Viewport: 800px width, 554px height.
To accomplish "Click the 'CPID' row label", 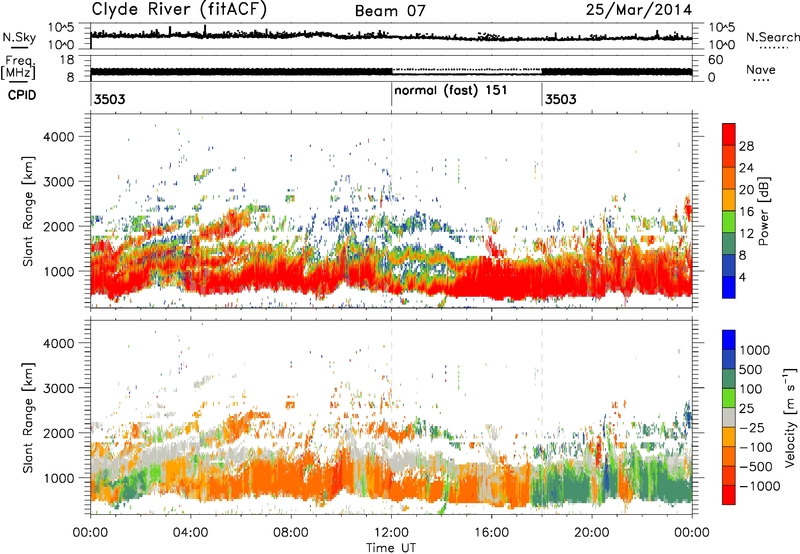I will pyautogui.click(x=21, y=95).
